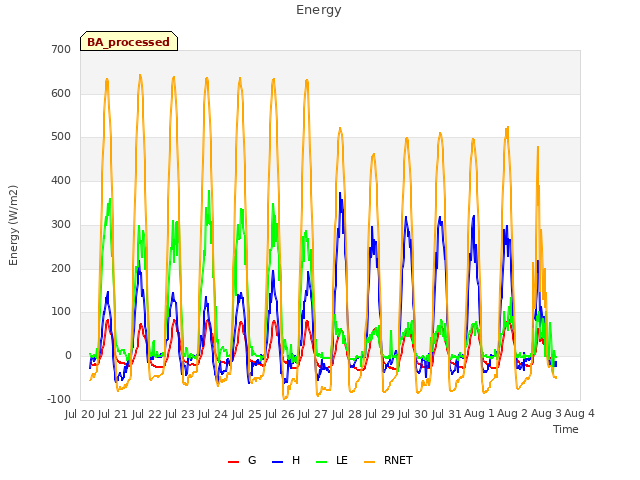Click the Aug 4 x-axis label
This screenshot has height=480, width=640.
[x=579, y=414]
